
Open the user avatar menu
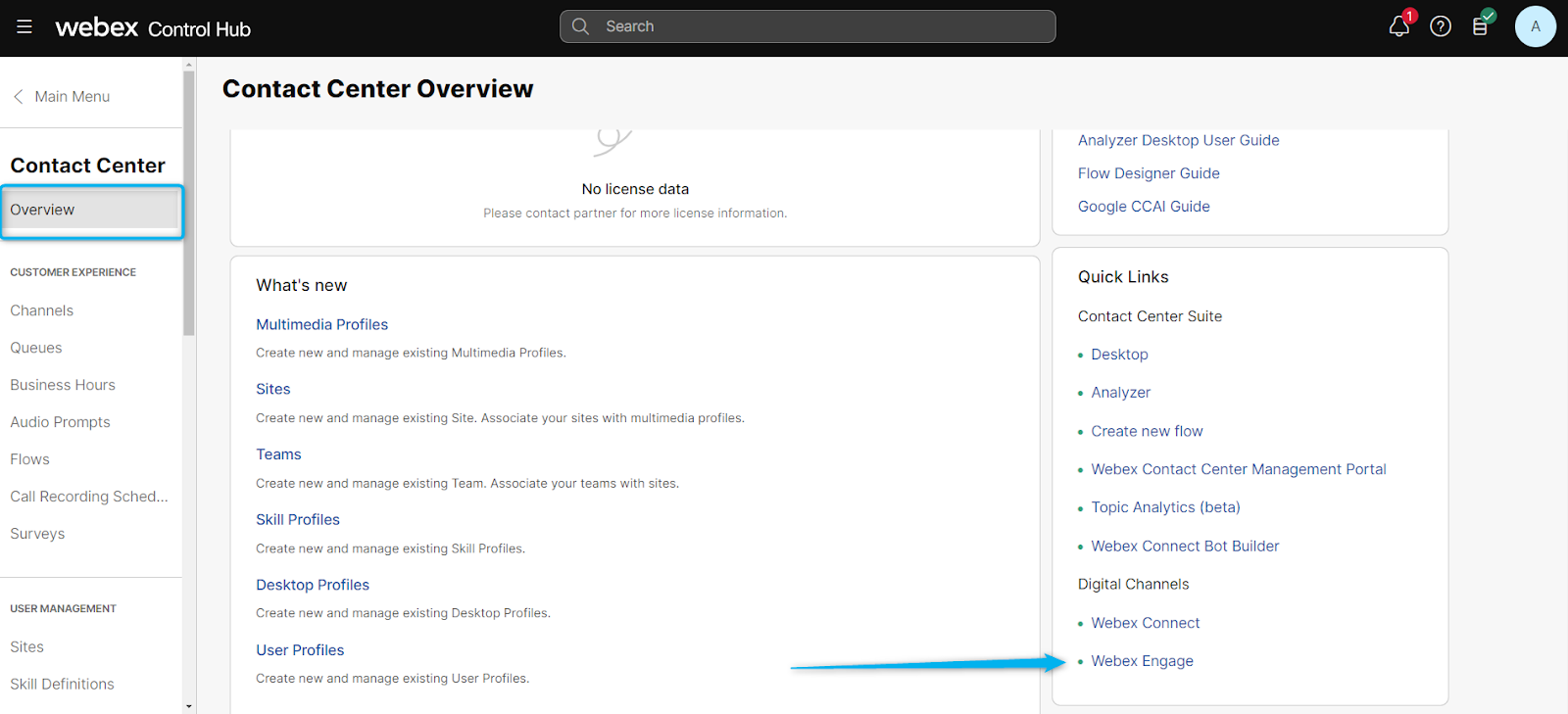(1536, 26)
